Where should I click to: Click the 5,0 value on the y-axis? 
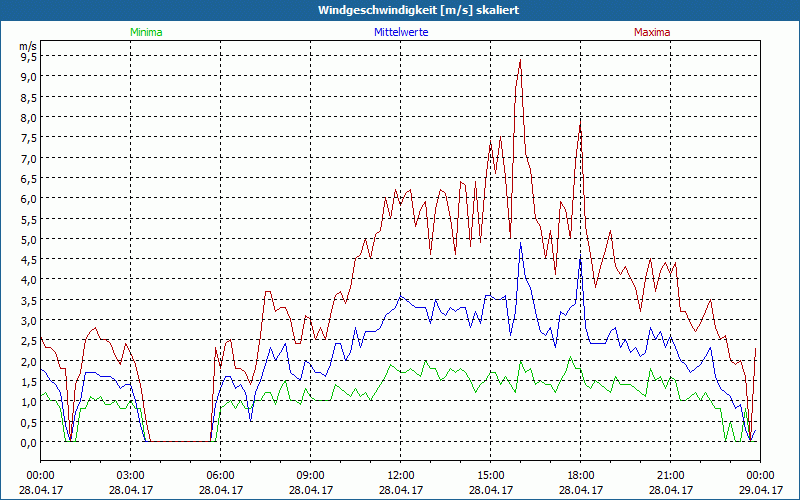(x=29, y=239)
